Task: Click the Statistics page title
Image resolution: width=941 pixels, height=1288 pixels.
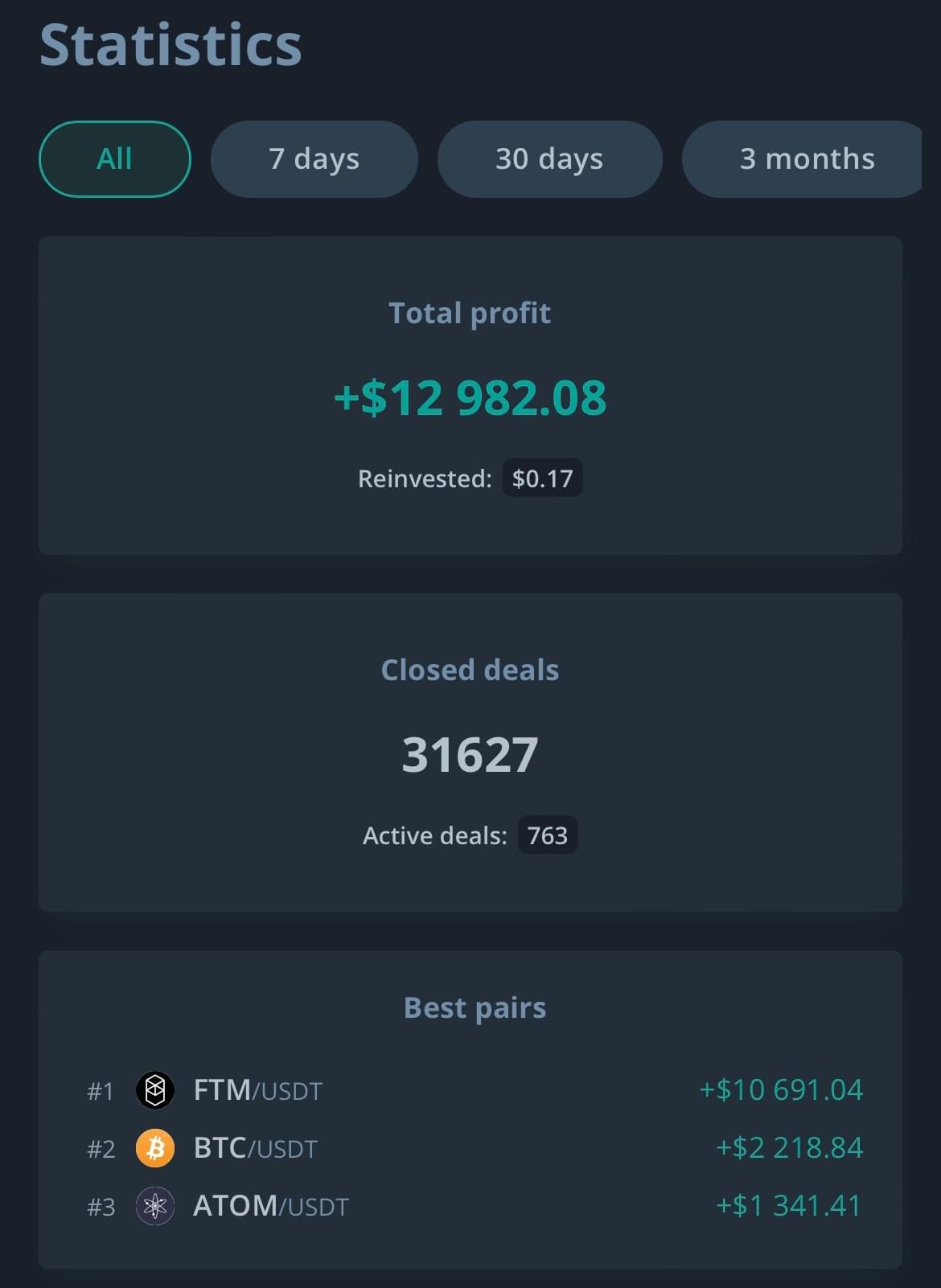Action: (171, 45)
